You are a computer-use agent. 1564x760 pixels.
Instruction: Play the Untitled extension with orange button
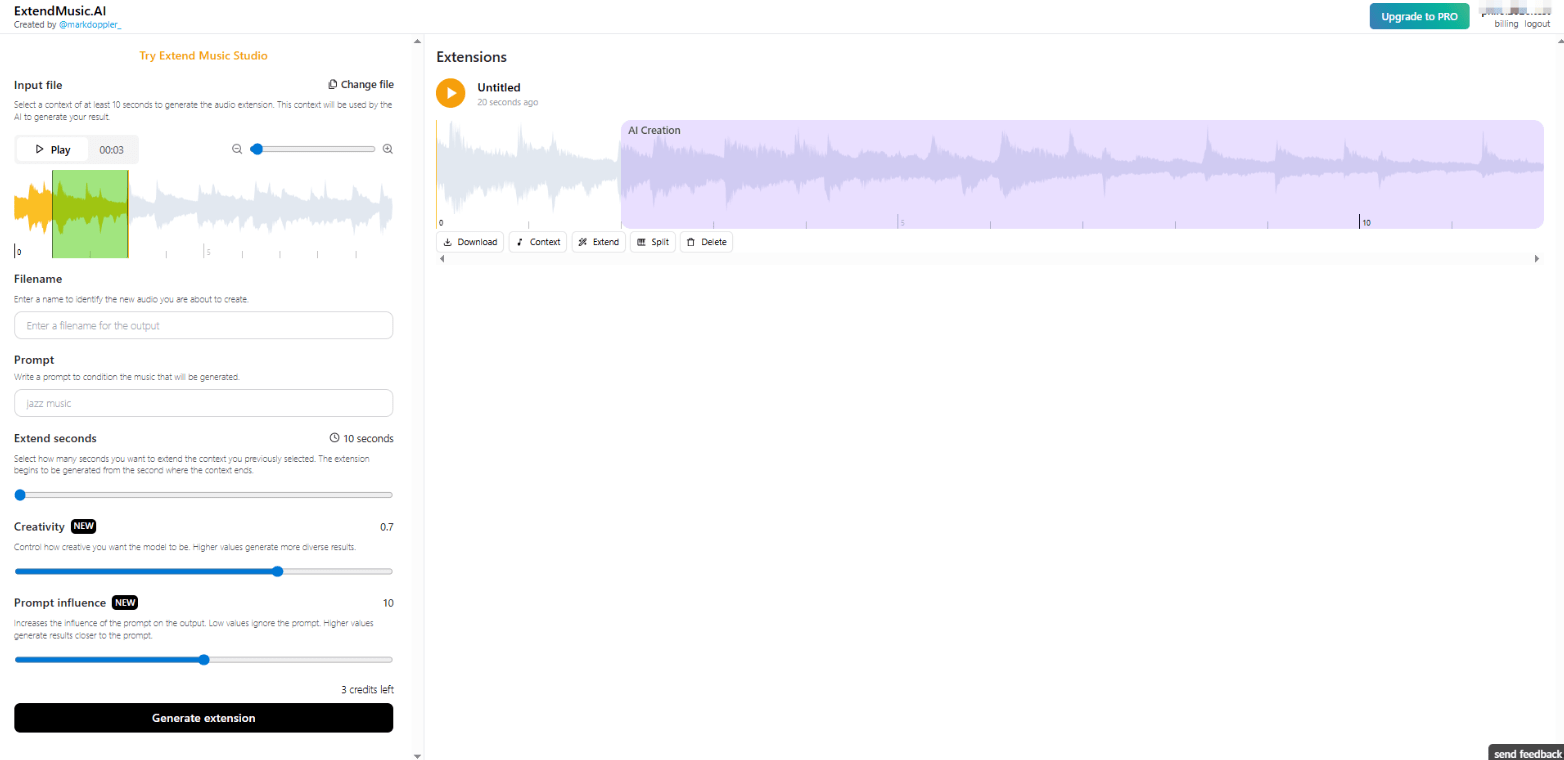450,93
